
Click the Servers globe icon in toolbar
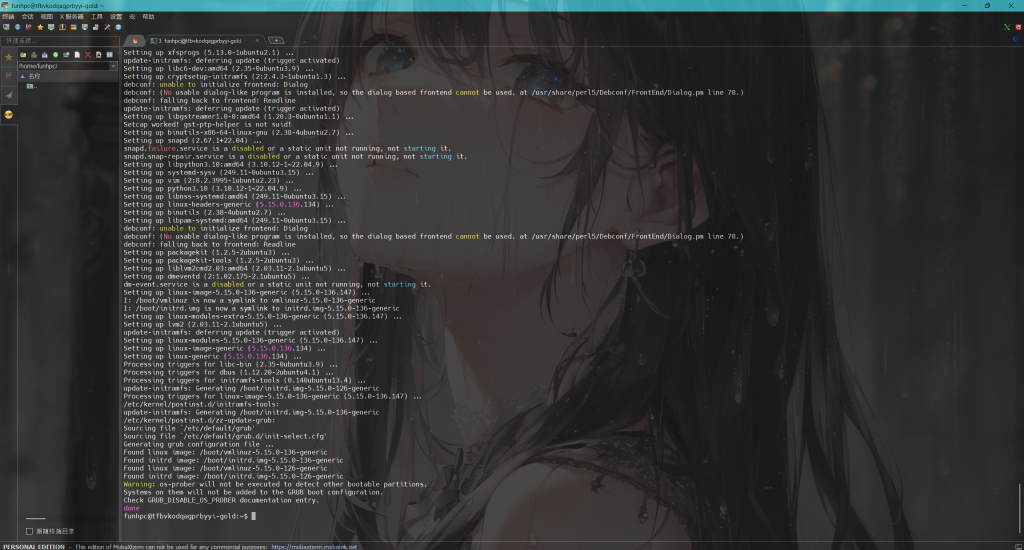tap(18, 27)
